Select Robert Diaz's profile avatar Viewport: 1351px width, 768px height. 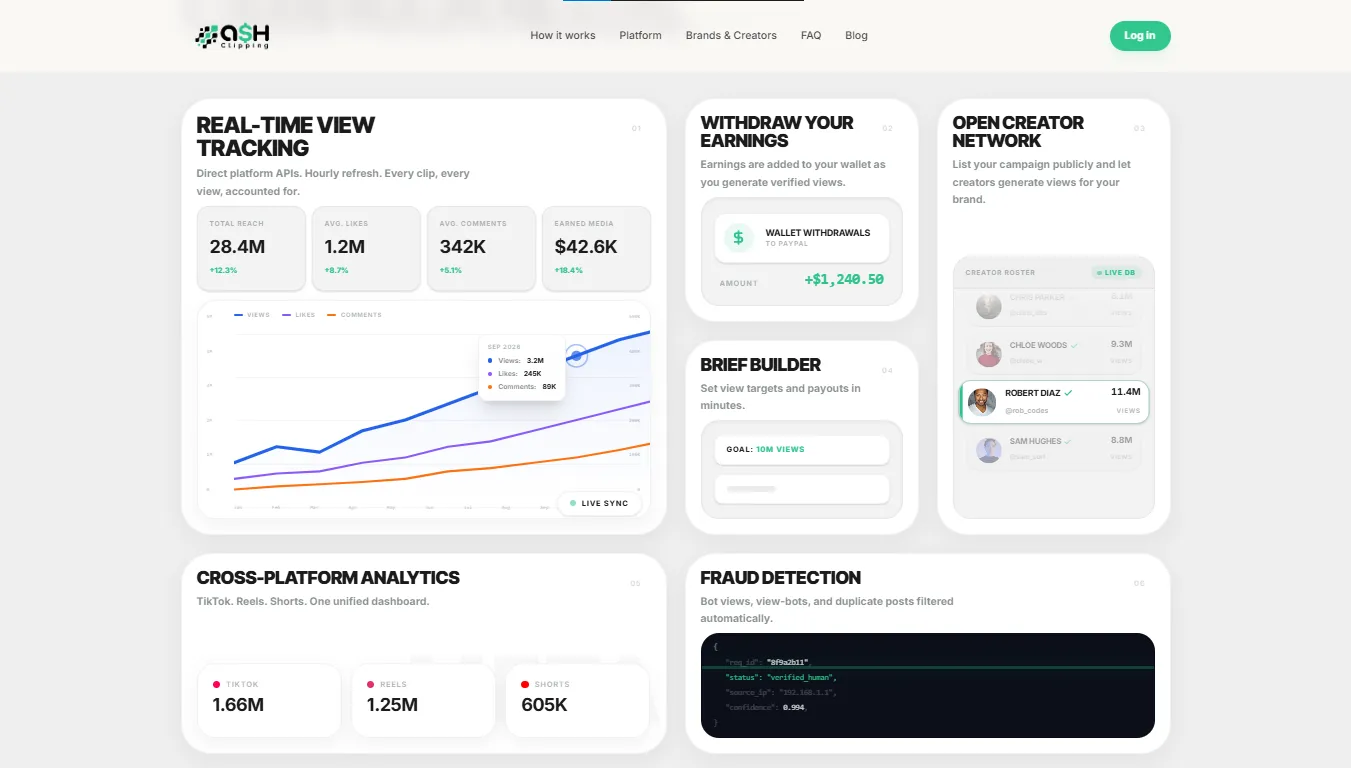point(982,402)
